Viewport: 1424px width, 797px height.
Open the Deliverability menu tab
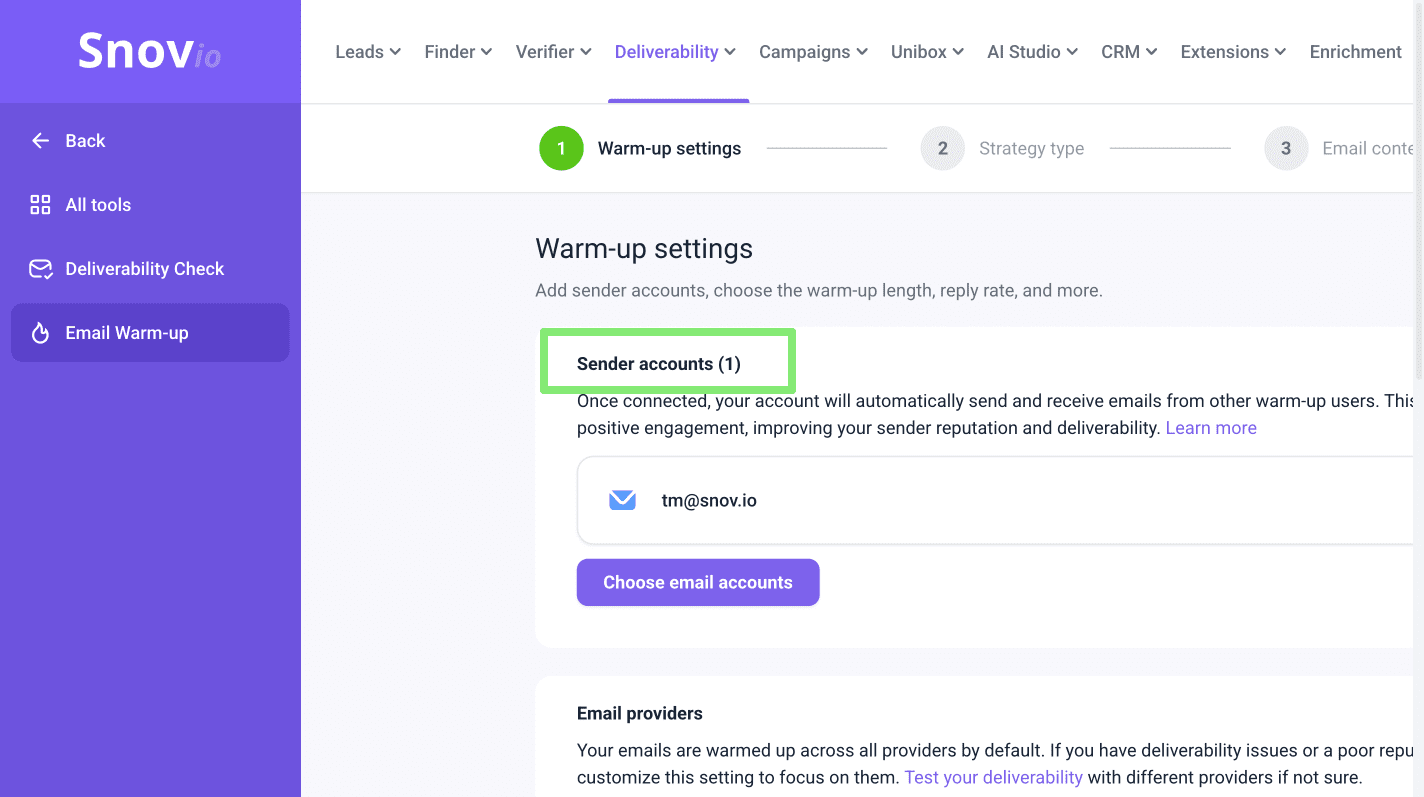tap(675, 52)
